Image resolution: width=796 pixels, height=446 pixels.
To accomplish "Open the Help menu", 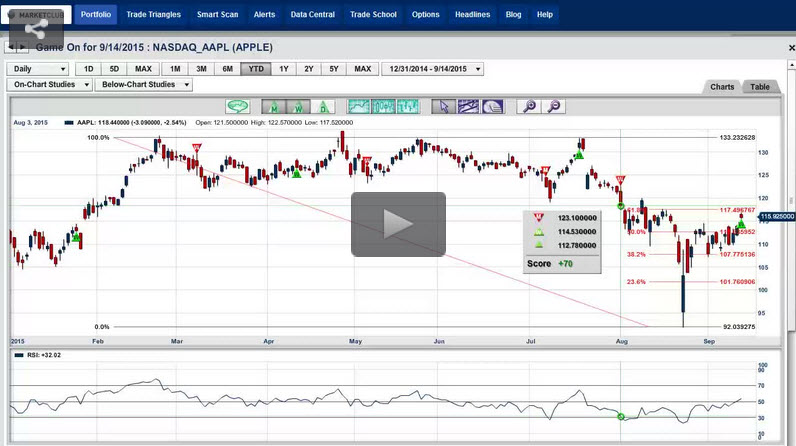I will [x=545, y=14].
